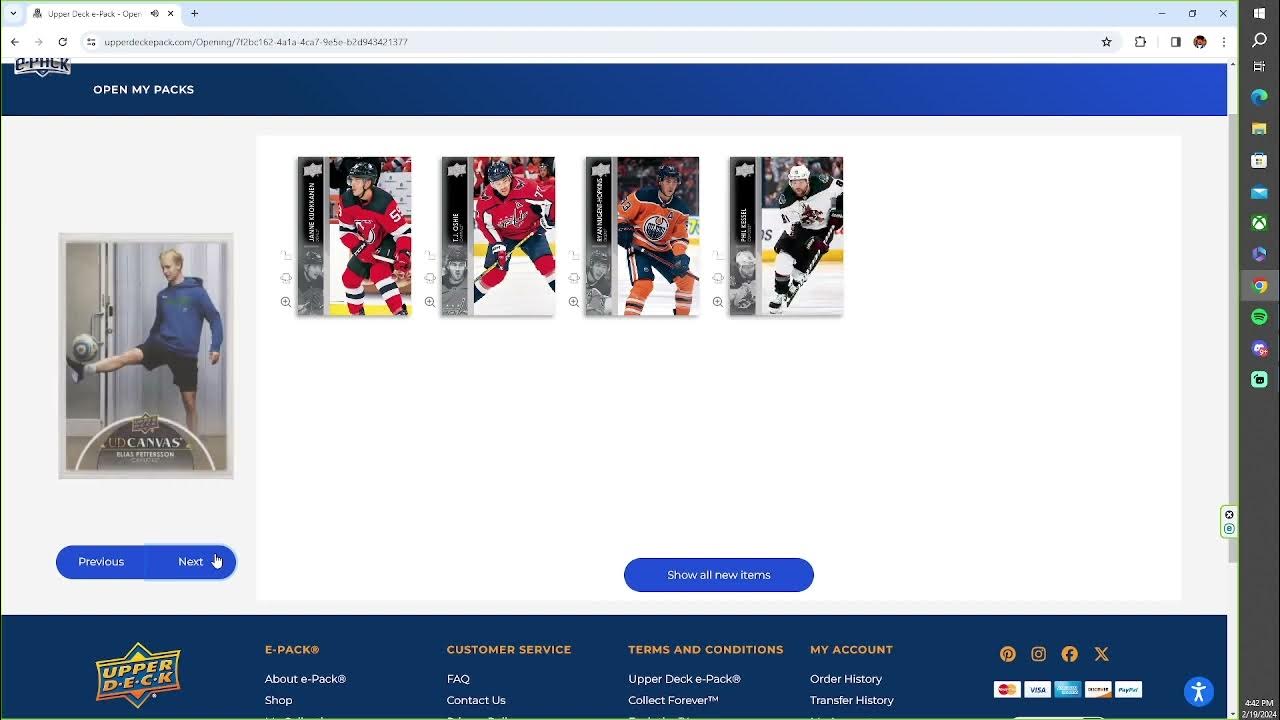Zoom into the Phil Kessel card
This screenshot has height=720, width=1280.
(x=718, y=302)
